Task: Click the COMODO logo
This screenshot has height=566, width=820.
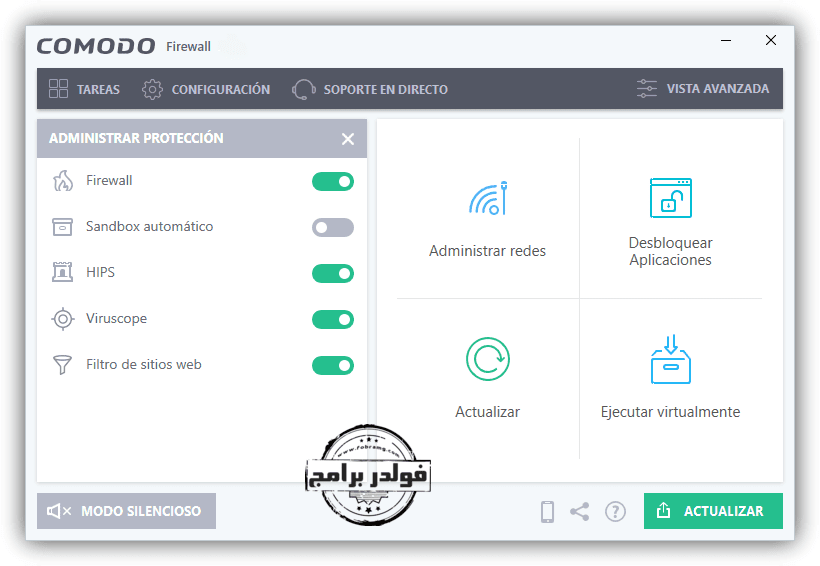Action: point(96,46)
